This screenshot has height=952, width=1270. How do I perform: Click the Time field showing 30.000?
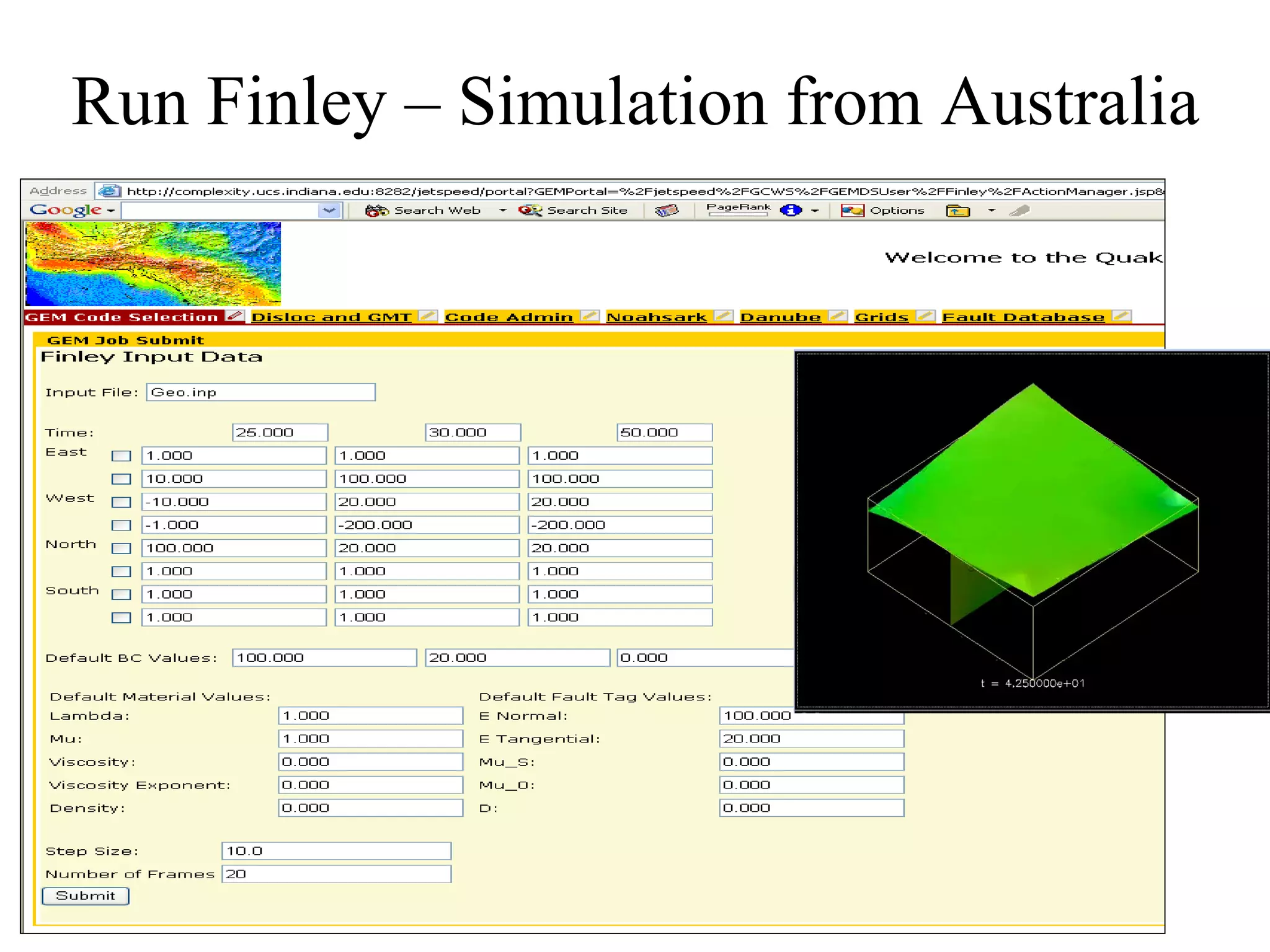pyautogui.click(x=473, y=433)
